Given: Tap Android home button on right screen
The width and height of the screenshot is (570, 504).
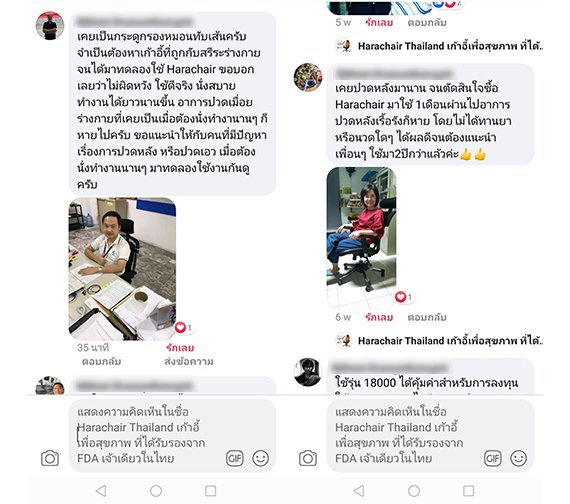Looking at the screenshot, I should tap(414, 491).
